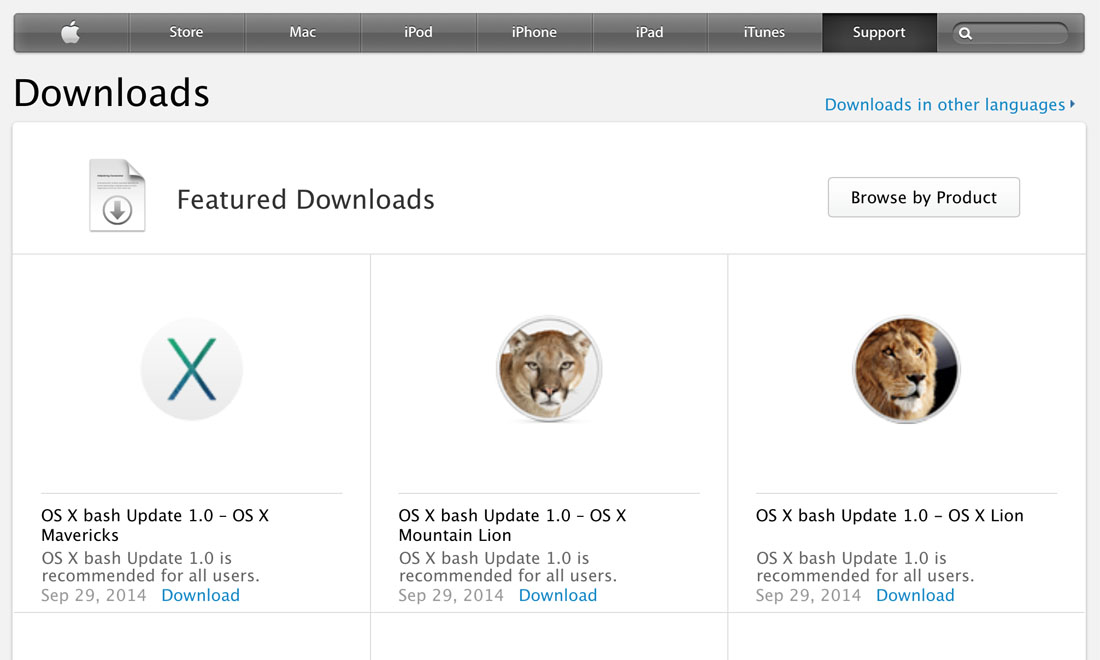
Task: Go to the Mac section
Action: pyautogui.click(x=302, y=33)
